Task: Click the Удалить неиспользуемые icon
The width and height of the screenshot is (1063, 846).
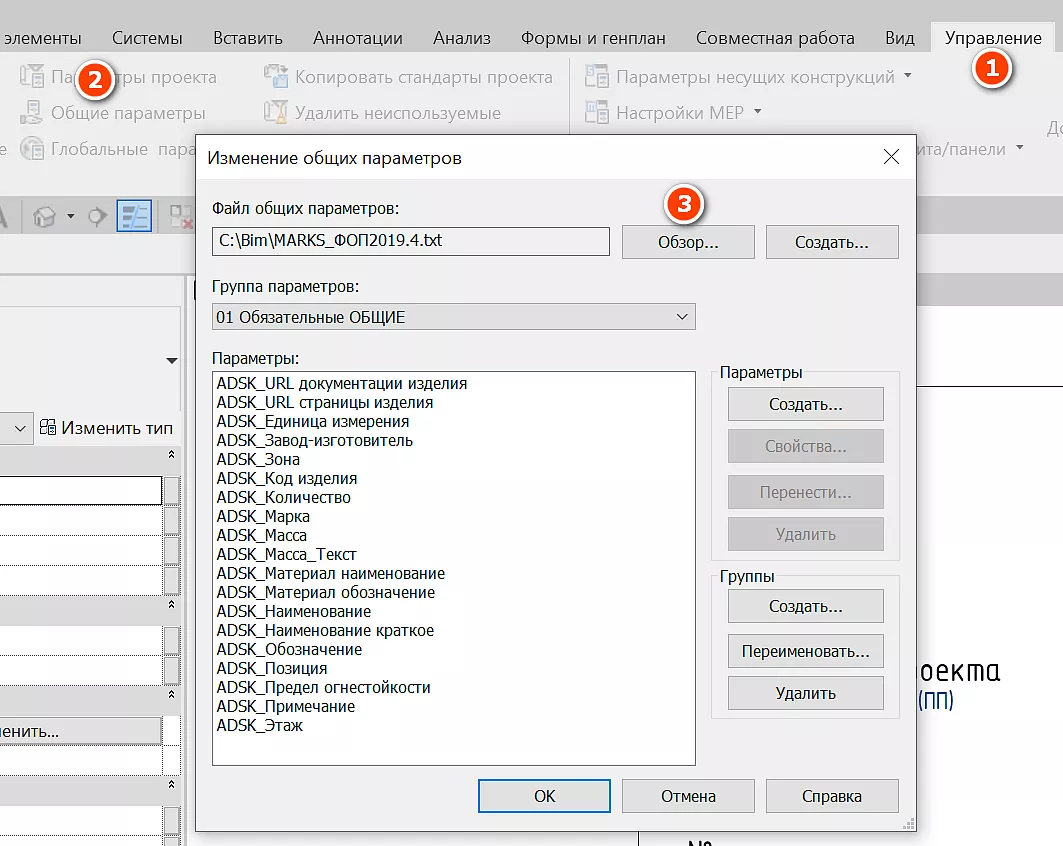Action: point(276,113)
